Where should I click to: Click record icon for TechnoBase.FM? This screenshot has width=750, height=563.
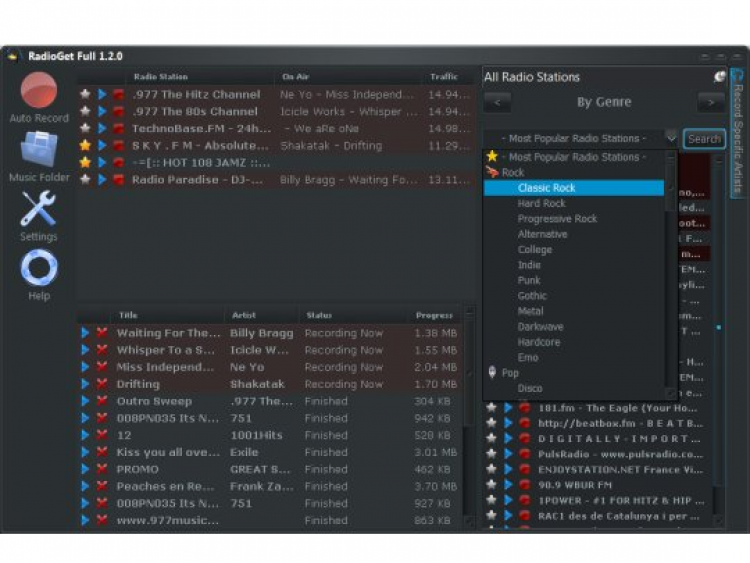[x=119, y=128]
